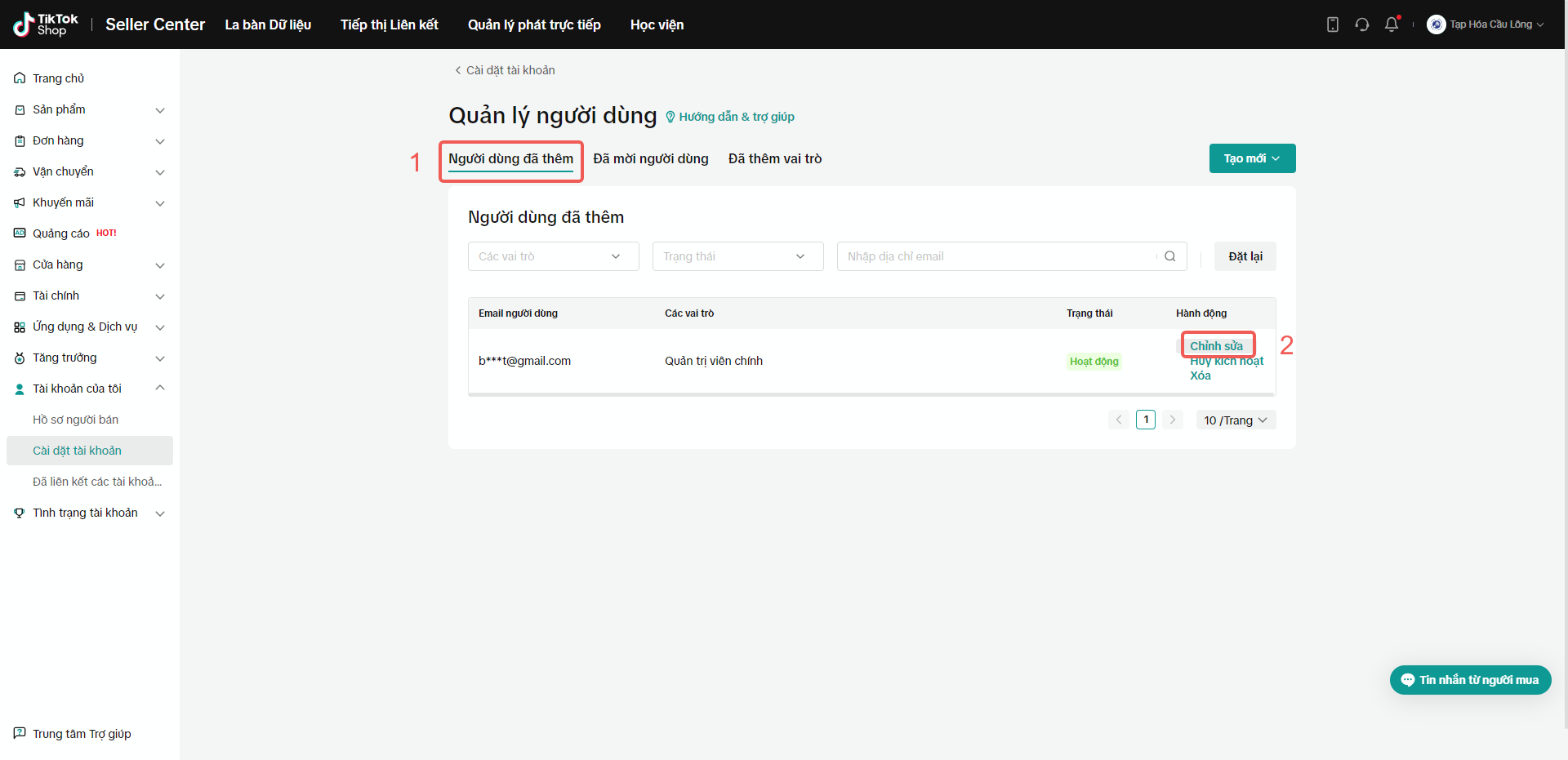Click the search magnifier in email field
Viewport: 1568px width, 760px height.
click(1169, 256)
